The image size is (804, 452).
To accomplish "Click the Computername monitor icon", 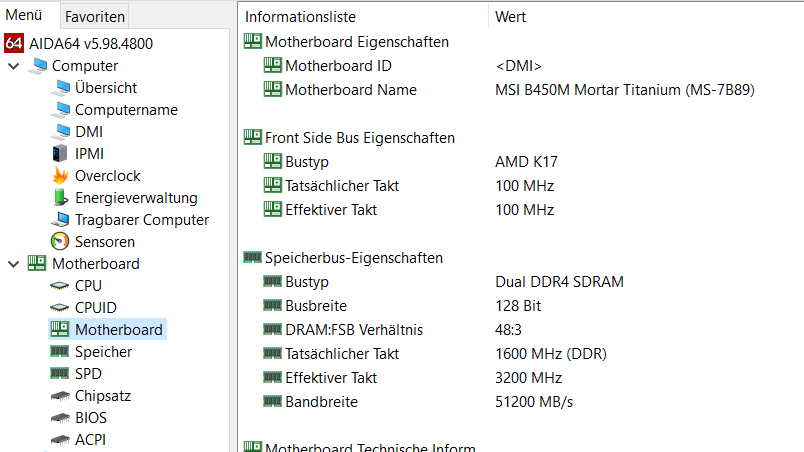I will pyautogui.click(x=61, y=110).
